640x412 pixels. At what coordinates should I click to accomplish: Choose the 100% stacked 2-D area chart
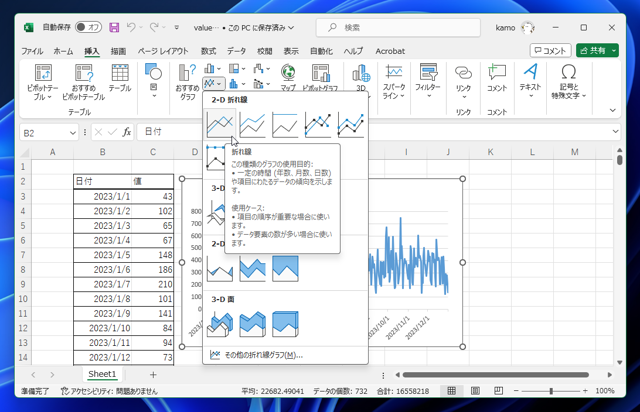click(285, 268)
